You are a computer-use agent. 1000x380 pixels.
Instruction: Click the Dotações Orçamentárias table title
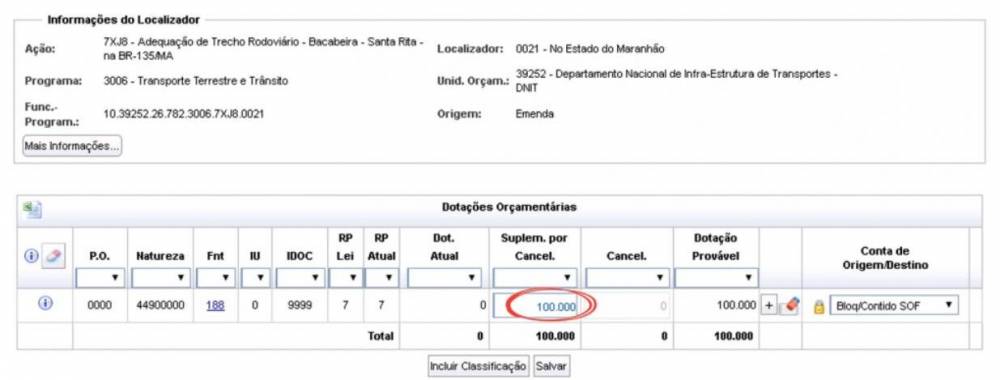509,207
